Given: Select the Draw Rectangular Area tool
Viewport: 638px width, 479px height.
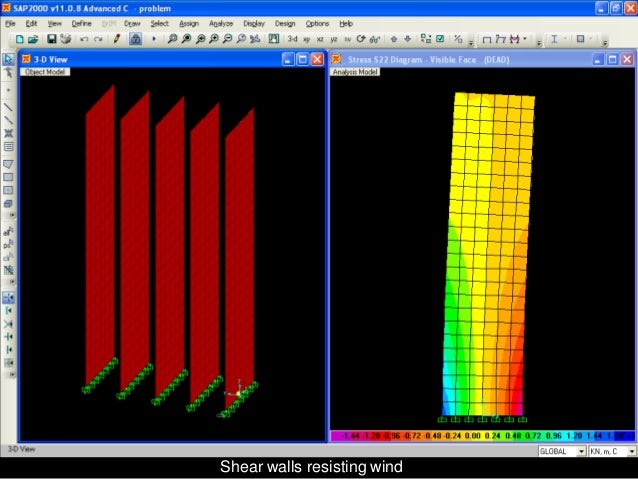Looking at the screenshot, I should click(8, 177).
